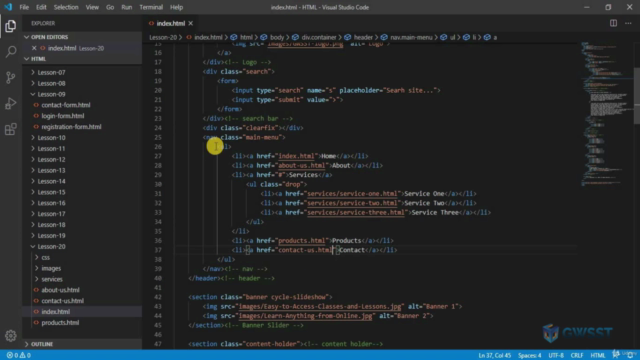Open the Extensions view

(x=11, y=129)
